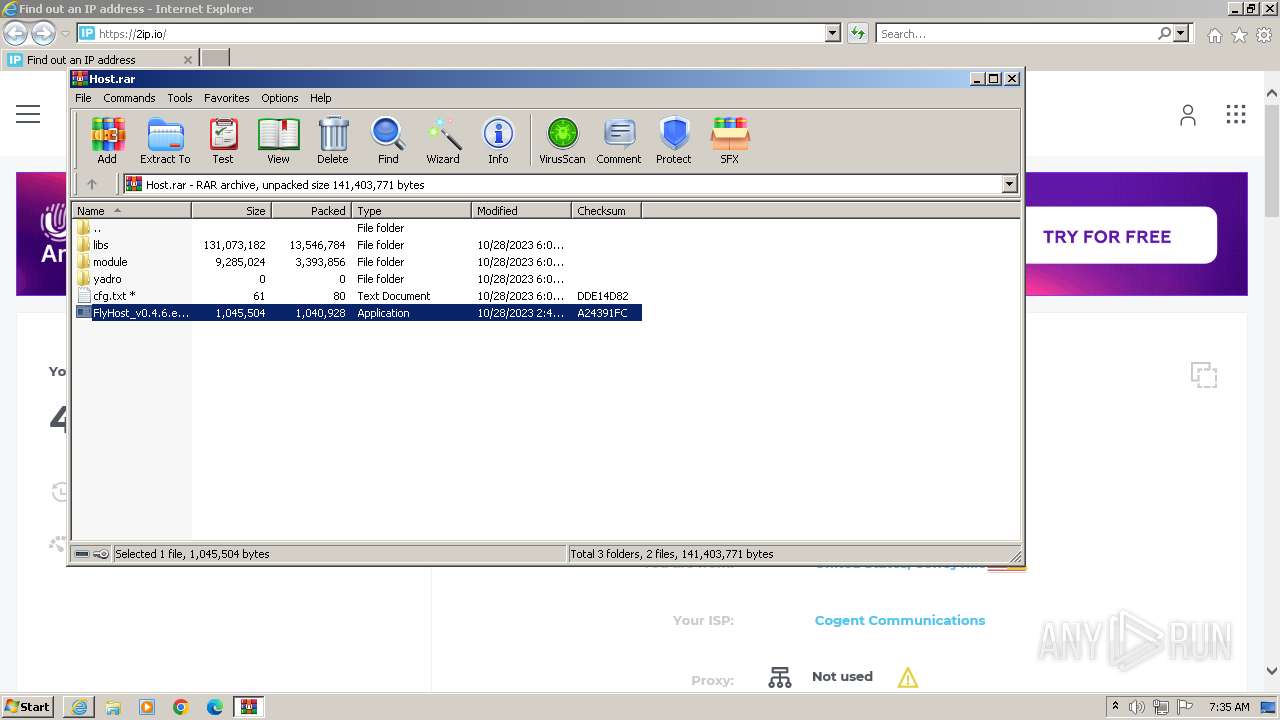1280x720 pixels.
Task: Run VirusScan on the archive
Action: coord(562,140)
